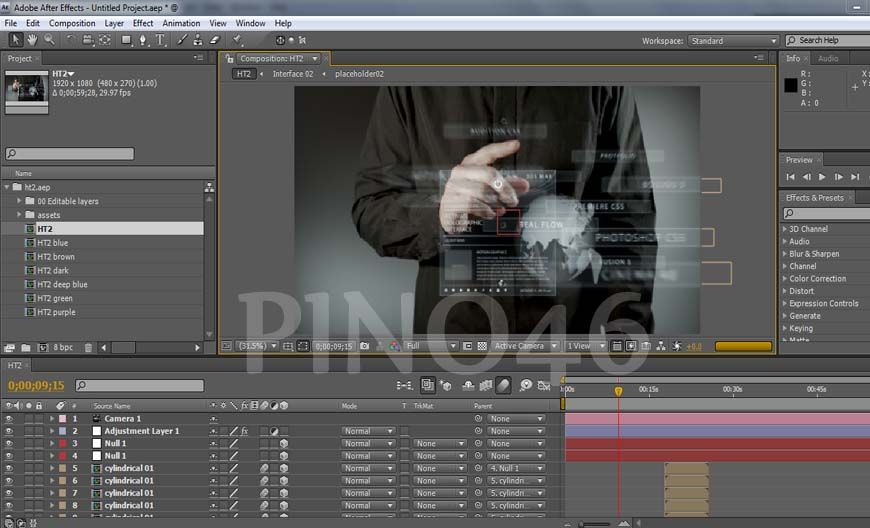The height and width of the screenshot is (528, 870).
Task: Toggle fast previews button in viewer
Action: [x=631, y=346]
